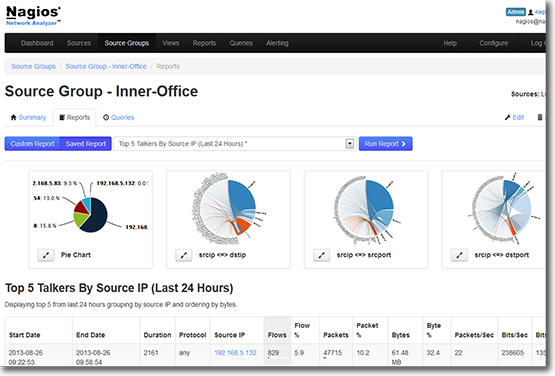Click the Custom Report button
Image resolution: width=555 pixels, height=376 pixels.
pos(32,144)
